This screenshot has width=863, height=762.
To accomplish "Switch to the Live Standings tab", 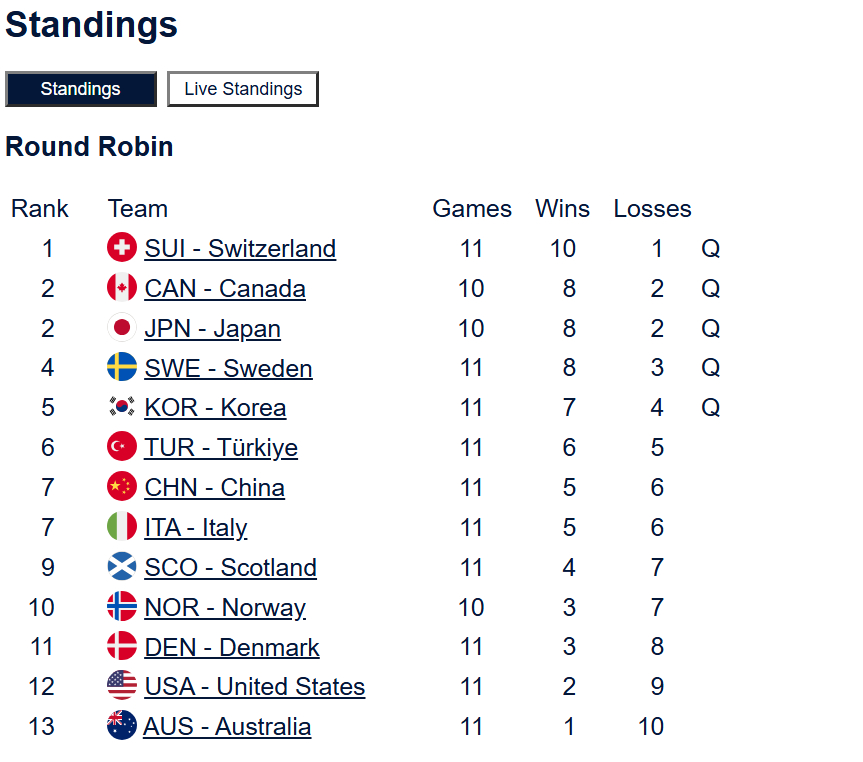I will pyautogui.click(x=243, y=89).
